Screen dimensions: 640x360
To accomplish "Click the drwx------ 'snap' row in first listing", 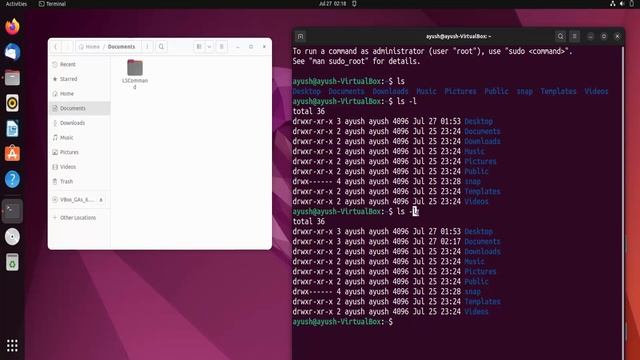I will click(x=387, y=181).
